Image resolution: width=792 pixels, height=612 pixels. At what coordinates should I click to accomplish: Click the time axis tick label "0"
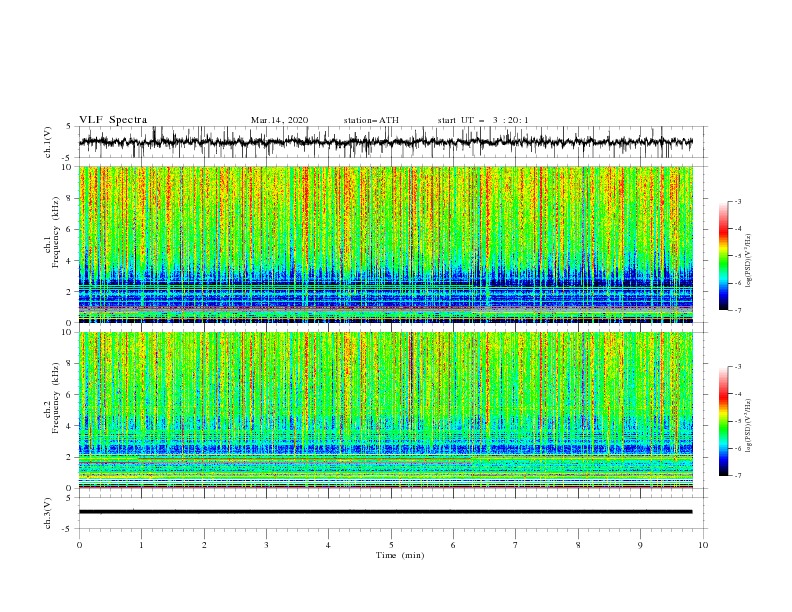click(79, 545)
